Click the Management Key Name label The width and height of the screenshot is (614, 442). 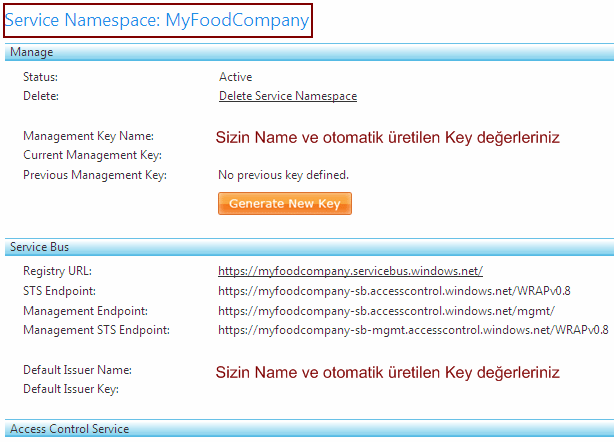click(x=88, y=136)
